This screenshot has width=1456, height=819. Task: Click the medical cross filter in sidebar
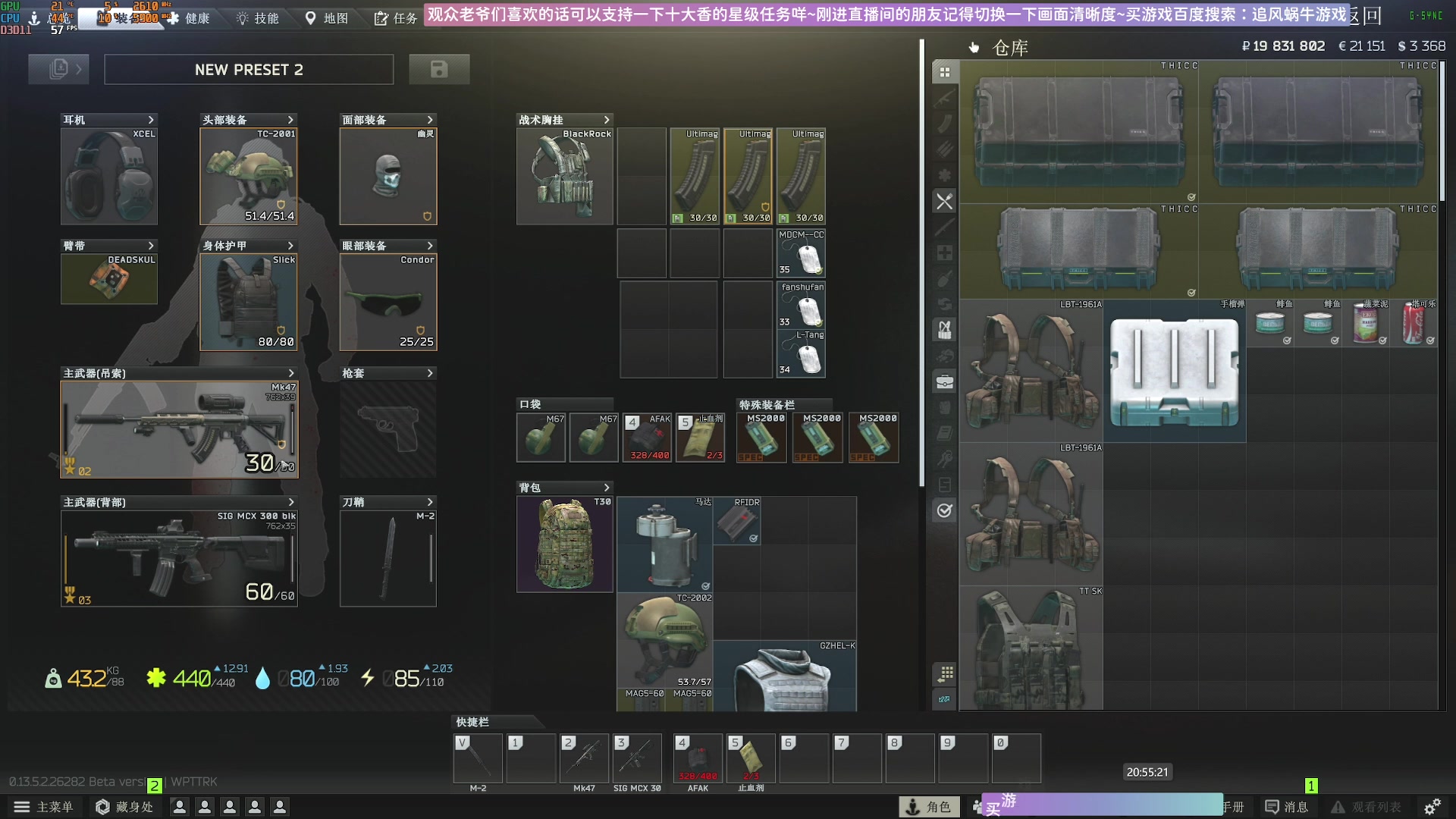point(944,253)
